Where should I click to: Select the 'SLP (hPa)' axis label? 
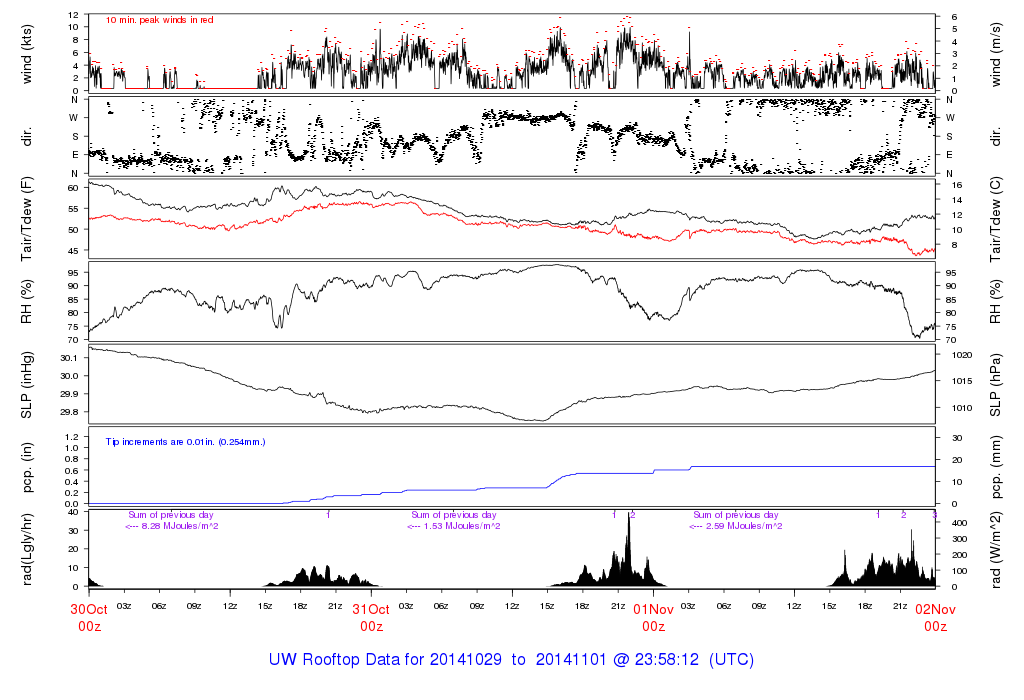click(x=995, y=385)
